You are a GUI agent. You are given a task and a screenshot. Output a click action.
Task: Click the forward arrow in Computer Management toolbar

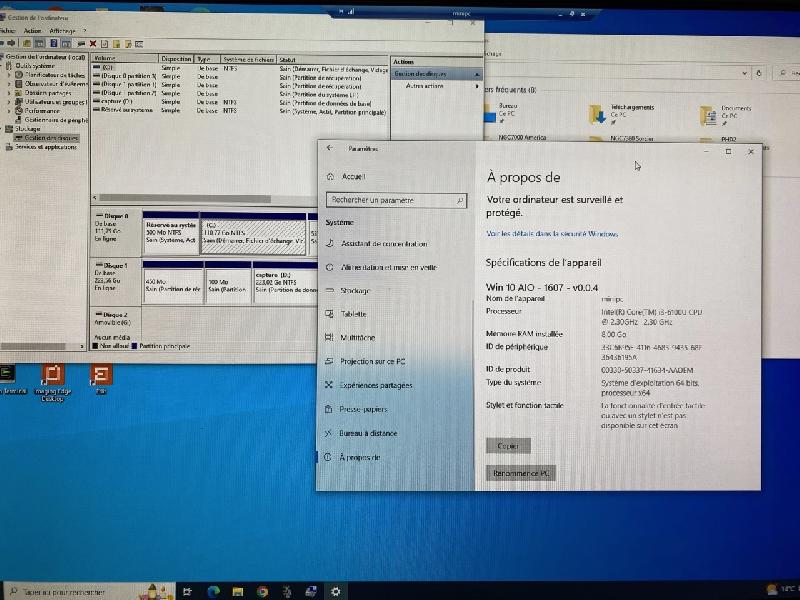[11, 44]
